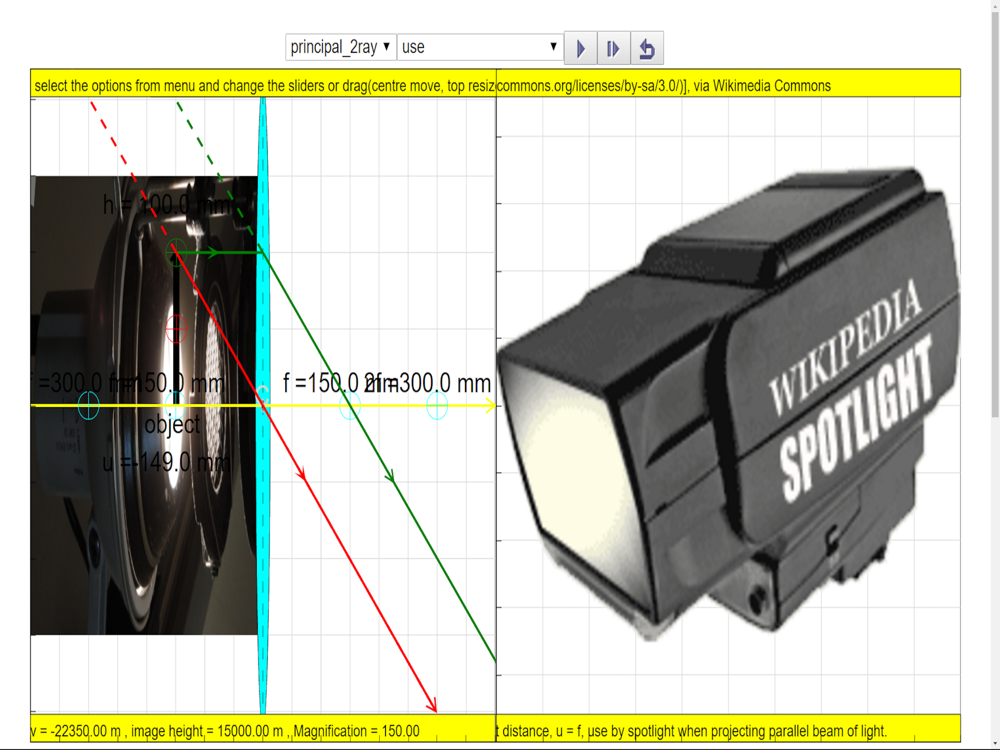Click the 'u = -149.0 mm' object distance label

pos(166,463)
